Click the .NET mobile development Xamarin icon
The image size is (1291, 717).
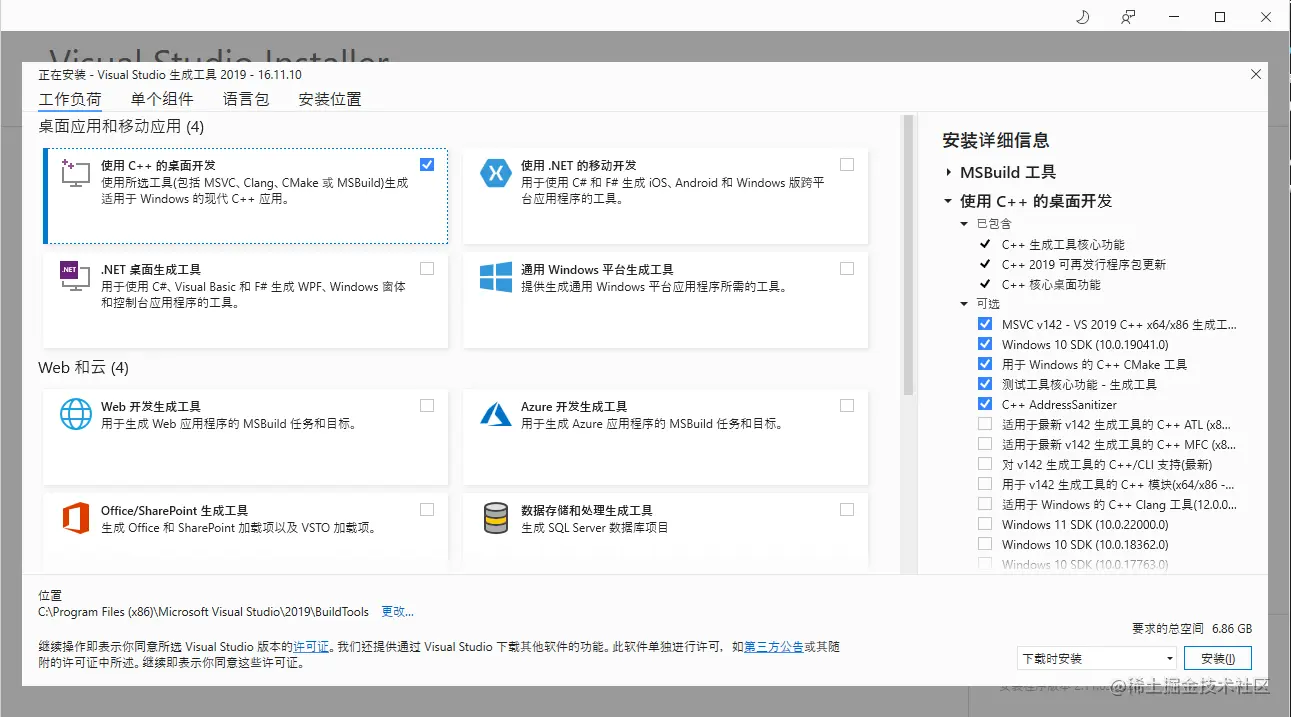(x=496, y=173)
